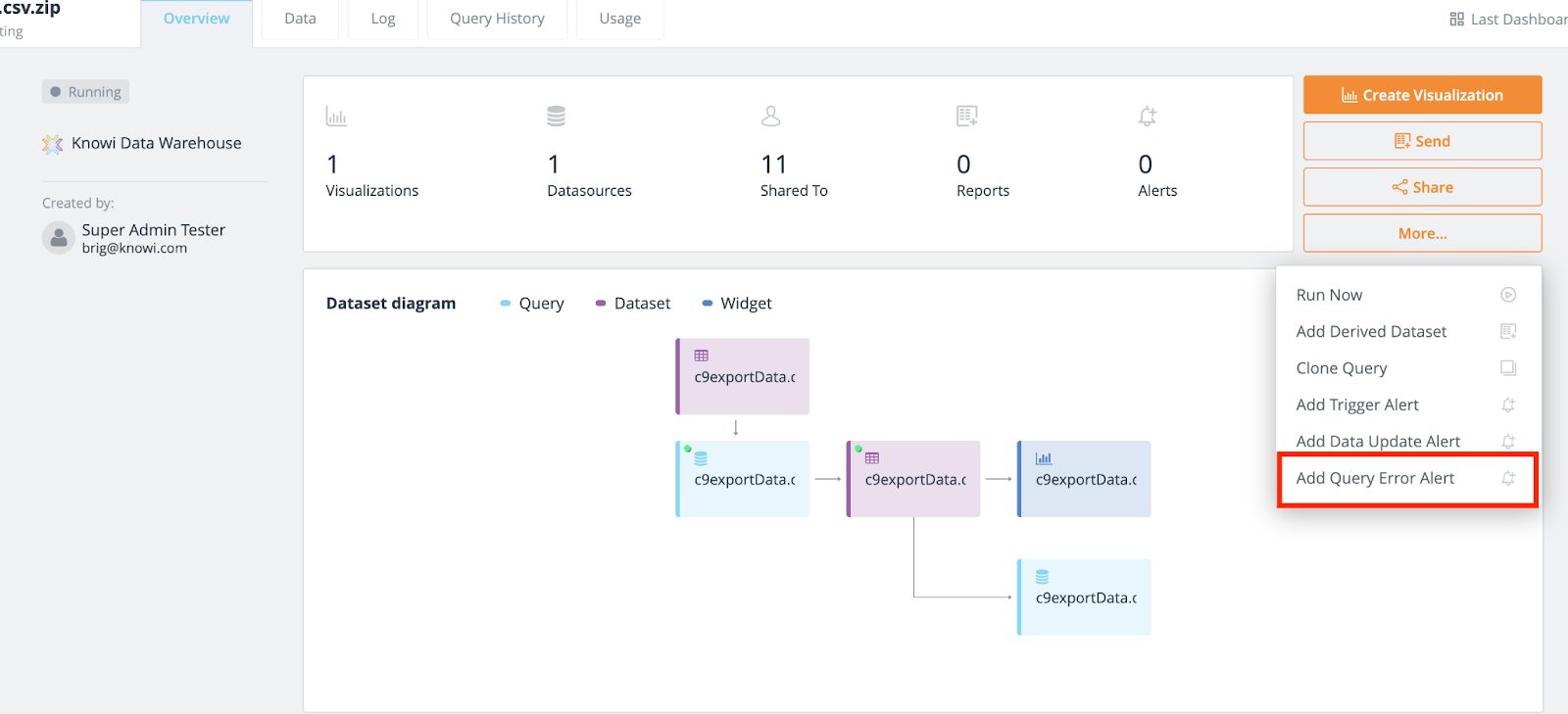Select Add Derived Dataset menu item
This screenshot has height=714, width=1568.
(x=1408, y=332)
